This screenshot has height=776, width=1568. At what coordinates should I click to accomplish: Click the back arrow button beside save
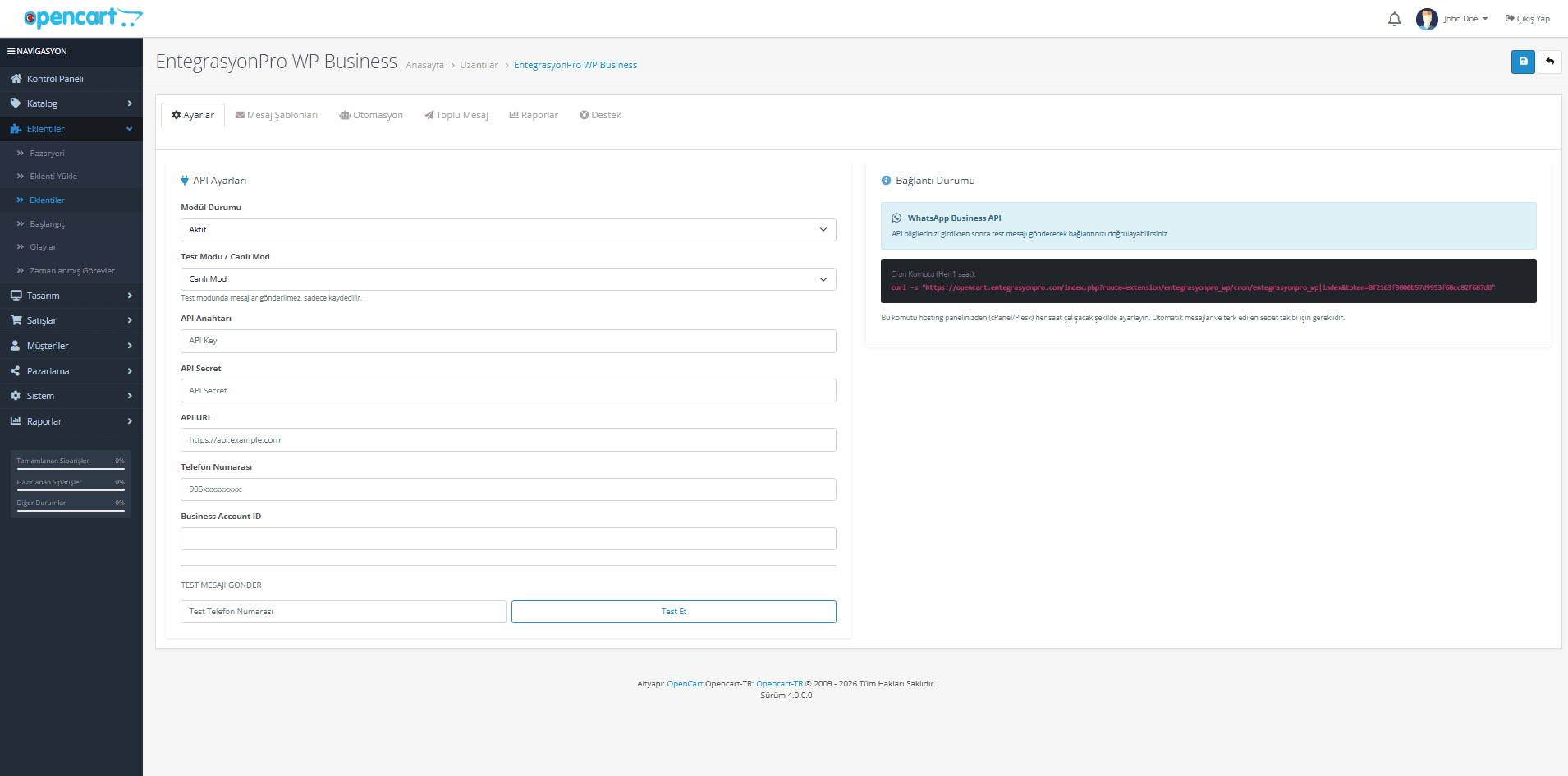pos(1550,62)
